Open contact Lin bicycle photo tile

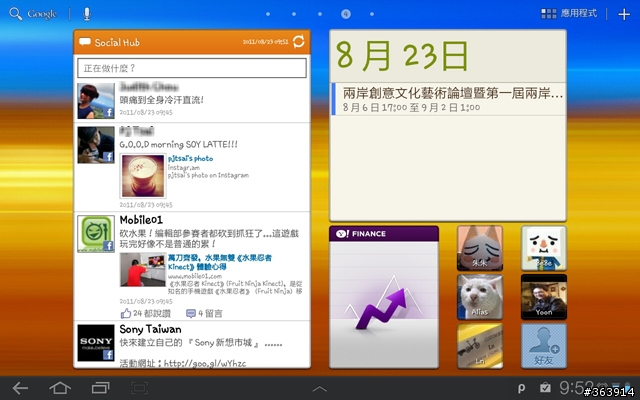(480, 346)
